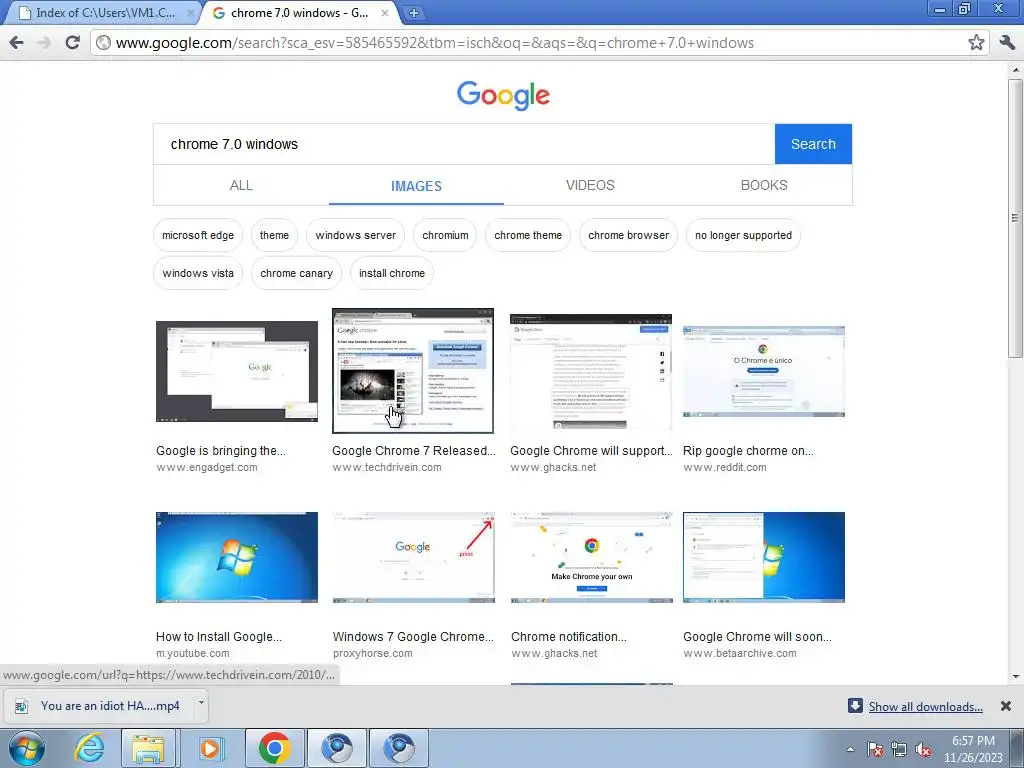The image size is (1024, 768).
Task: Click the site info globe icon in address bar
Action: coord(103,43)
